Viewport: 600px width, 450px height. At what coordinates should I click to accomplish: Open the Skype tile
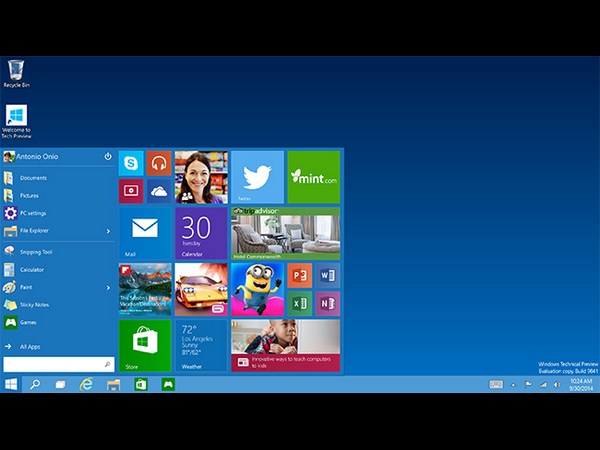pyautogui.click(x=131, y=162)
